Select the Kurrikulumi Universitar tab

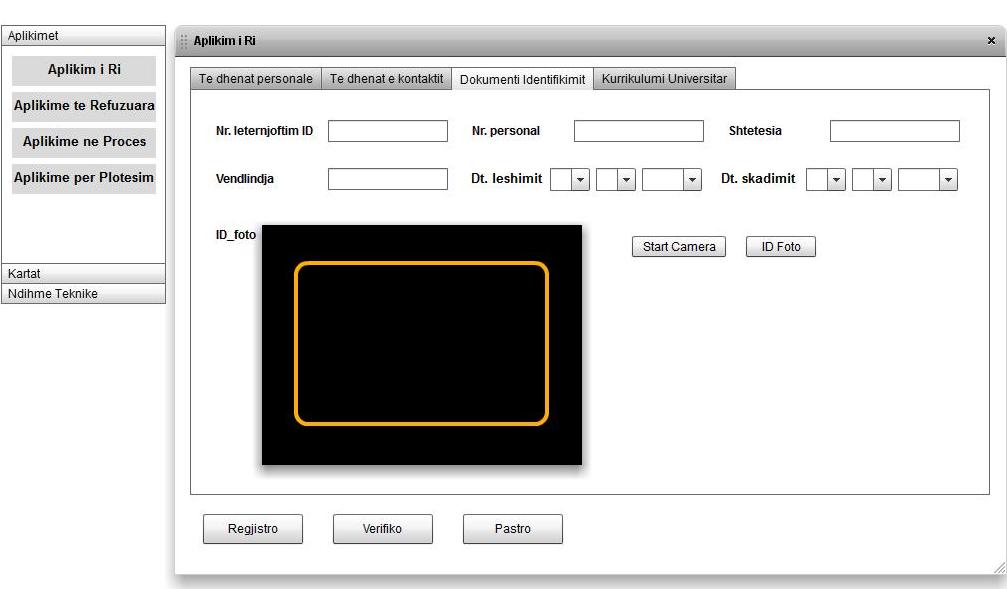pos(664,79)
